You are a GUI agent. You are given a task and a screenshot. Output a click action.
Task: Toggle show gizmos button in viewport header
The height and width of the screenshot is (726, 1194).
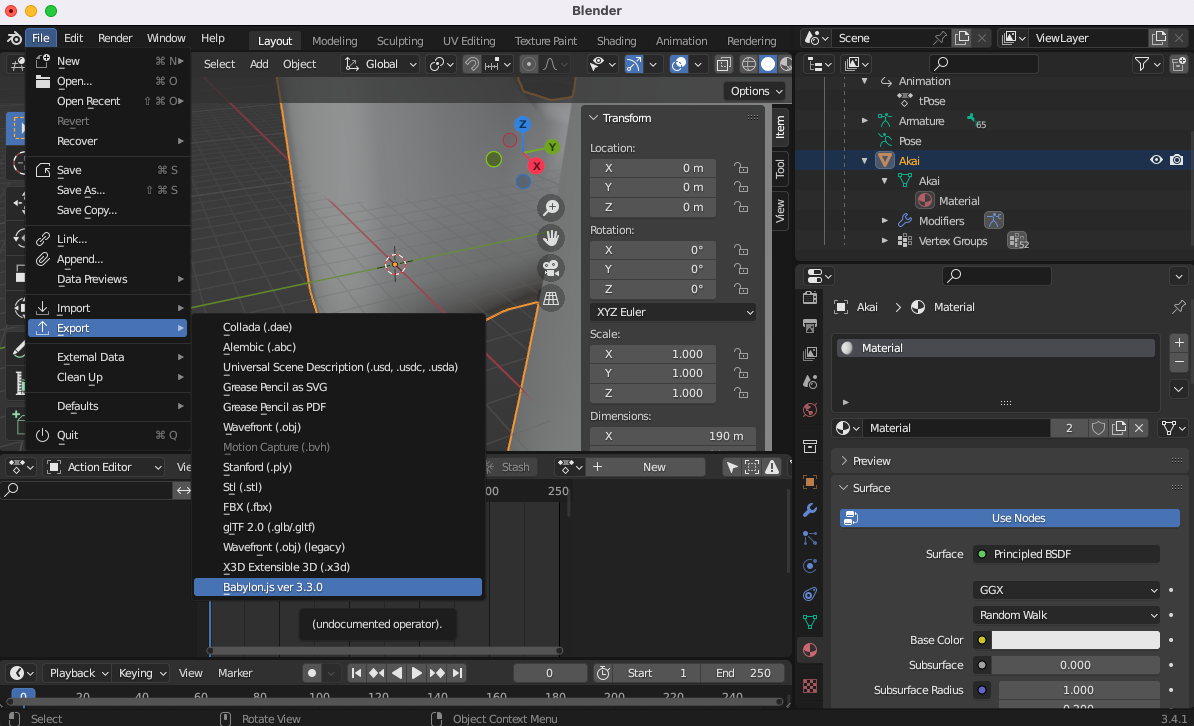634,64
